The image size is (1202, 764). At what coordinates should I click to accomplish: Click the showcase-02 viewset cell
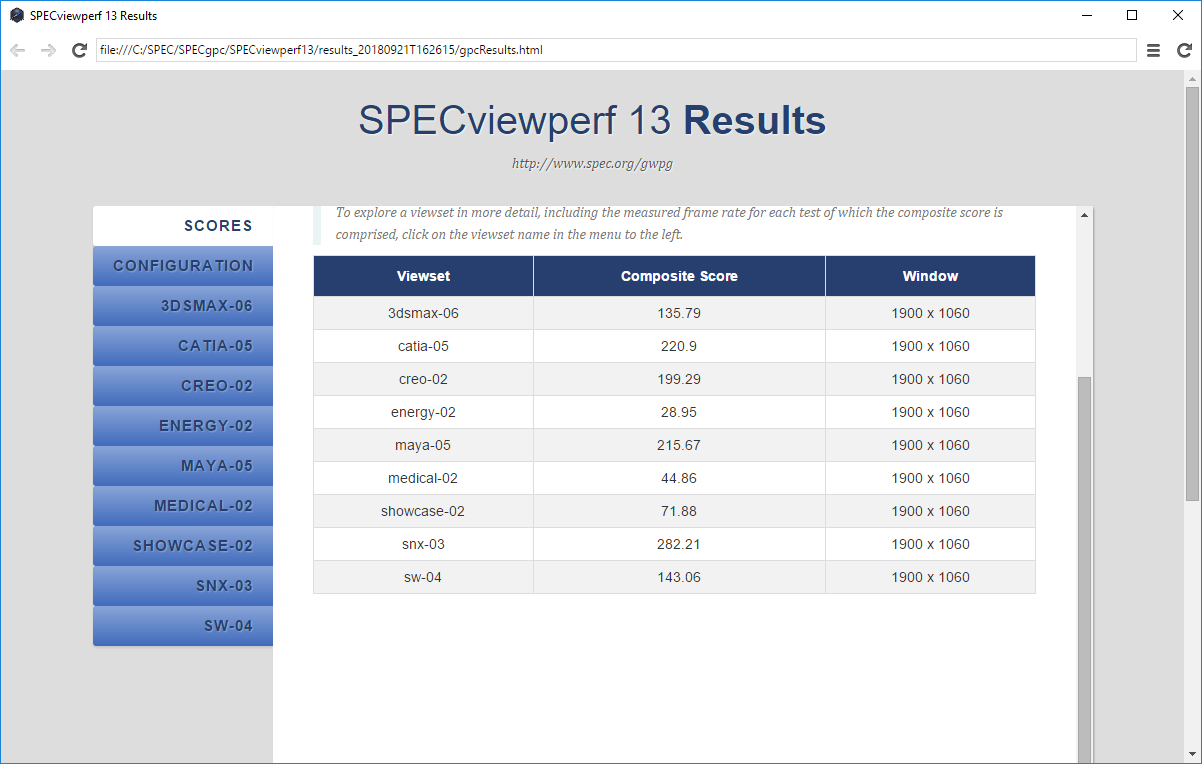click(423, 511)
